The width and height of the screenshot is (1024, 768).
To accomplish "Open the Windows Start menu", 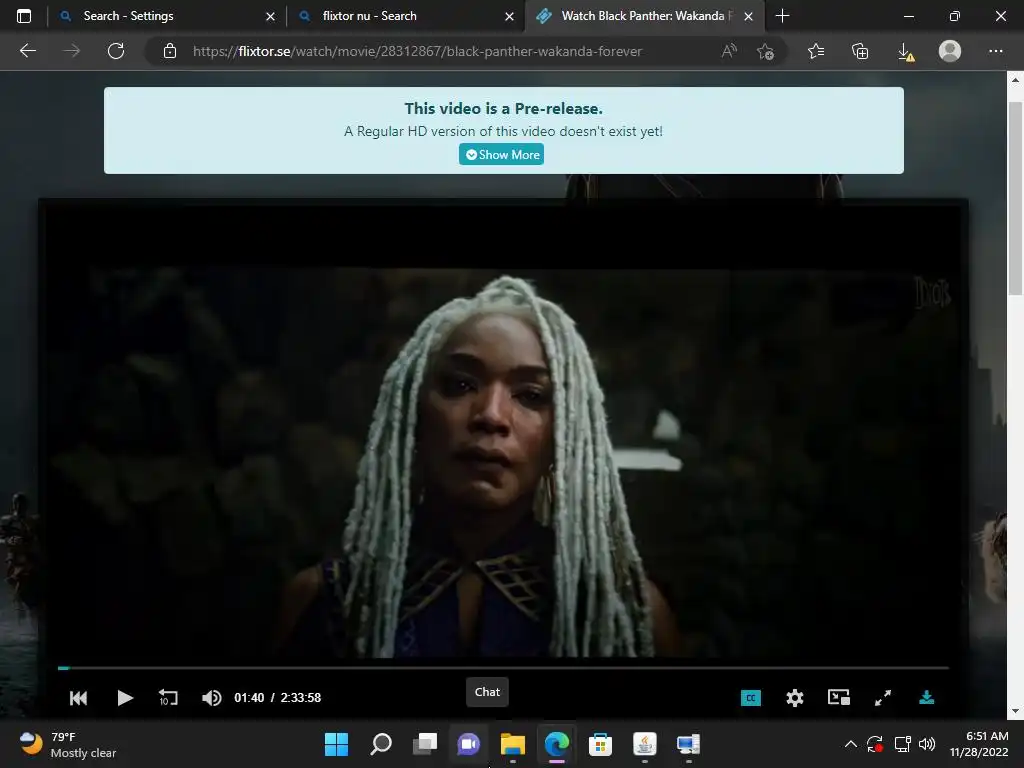I will tap(336, 744).
